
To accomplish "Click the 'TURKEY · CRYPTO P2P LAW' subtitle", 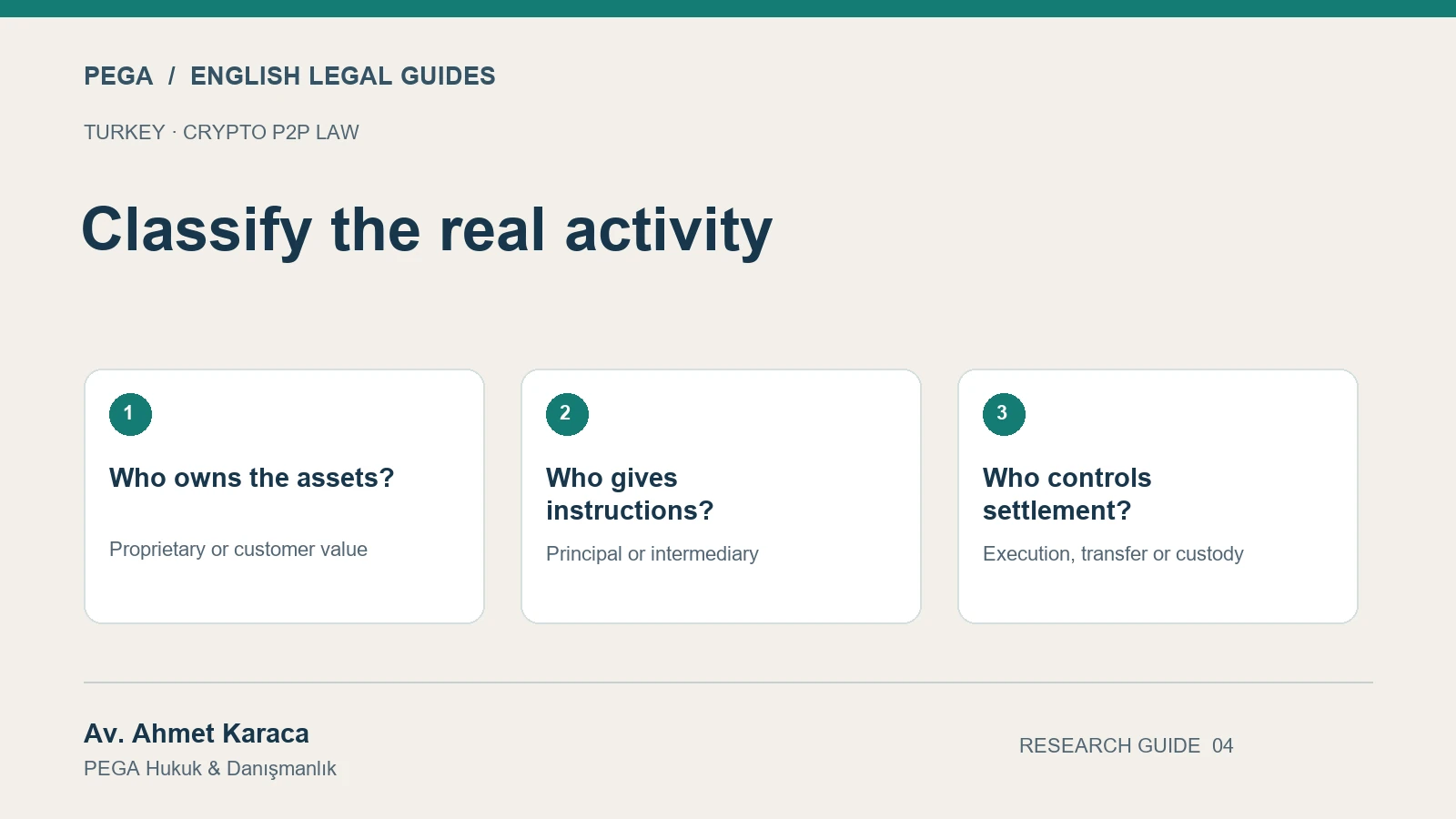I will pyautogui.click(x=221, y=133).
